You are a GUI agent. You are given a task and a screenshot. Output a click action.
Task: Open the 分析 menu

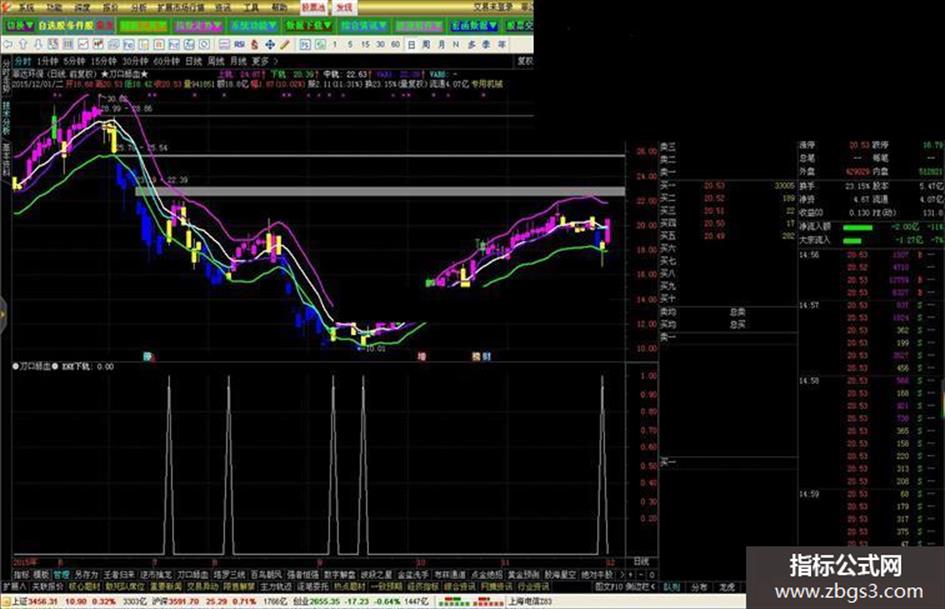coord(139,8)
